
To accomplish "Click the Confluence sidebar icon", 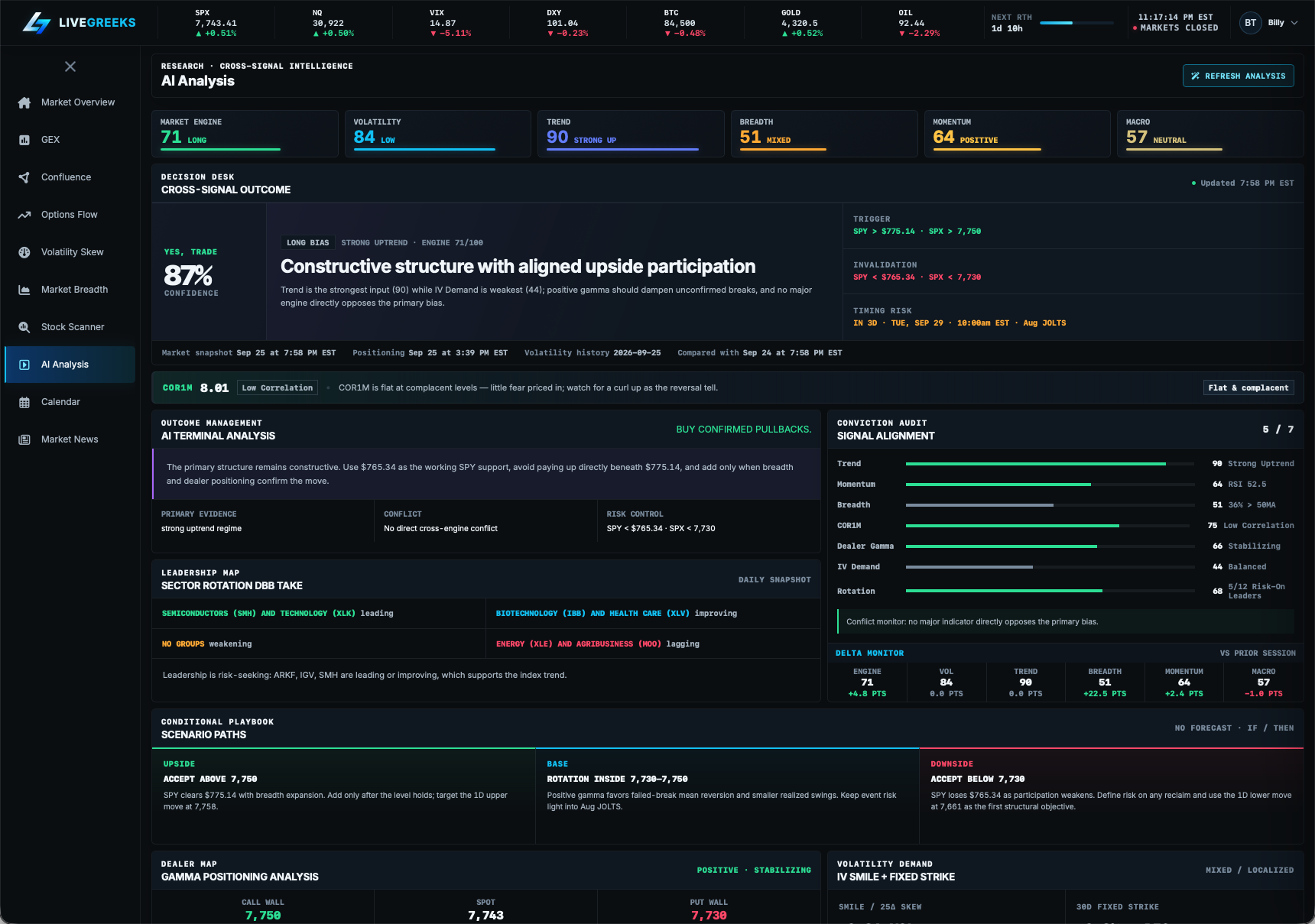I will click(x=24, y=177).
